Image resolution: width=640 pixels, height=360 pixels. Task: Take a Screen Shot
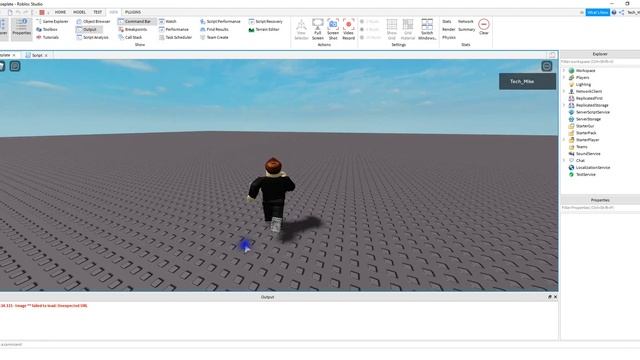[x=333, y=29]
